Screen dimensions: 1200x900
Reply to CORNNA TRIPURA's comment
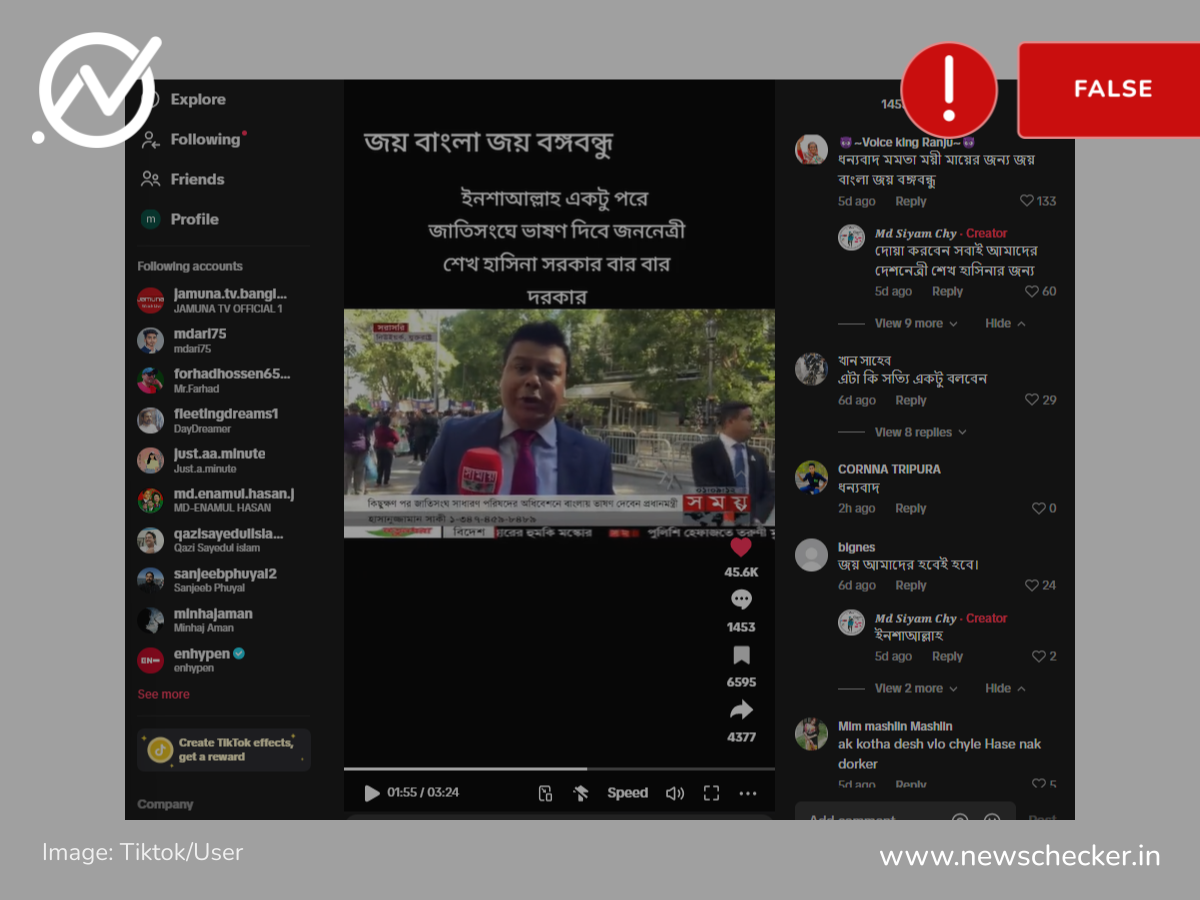pyautogui.click(x=911, y=508)
